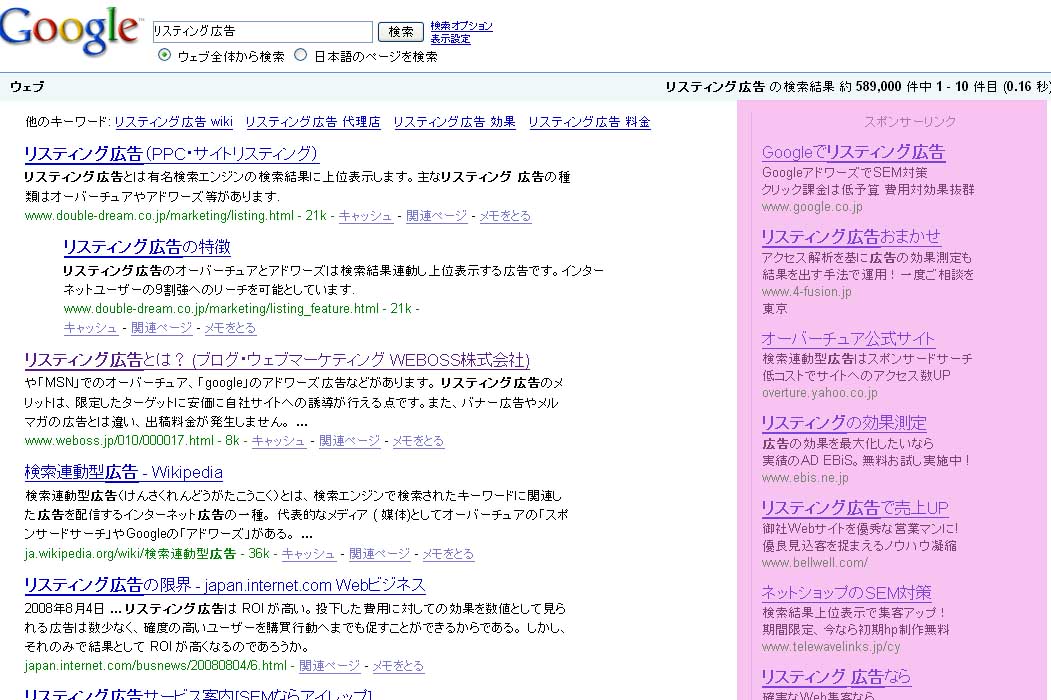Image resolution: width=1051 pixels, height=700 pixels.
Task: Open the リスティング広告の限界 japan.internet.com result
Action: (225, 585)
